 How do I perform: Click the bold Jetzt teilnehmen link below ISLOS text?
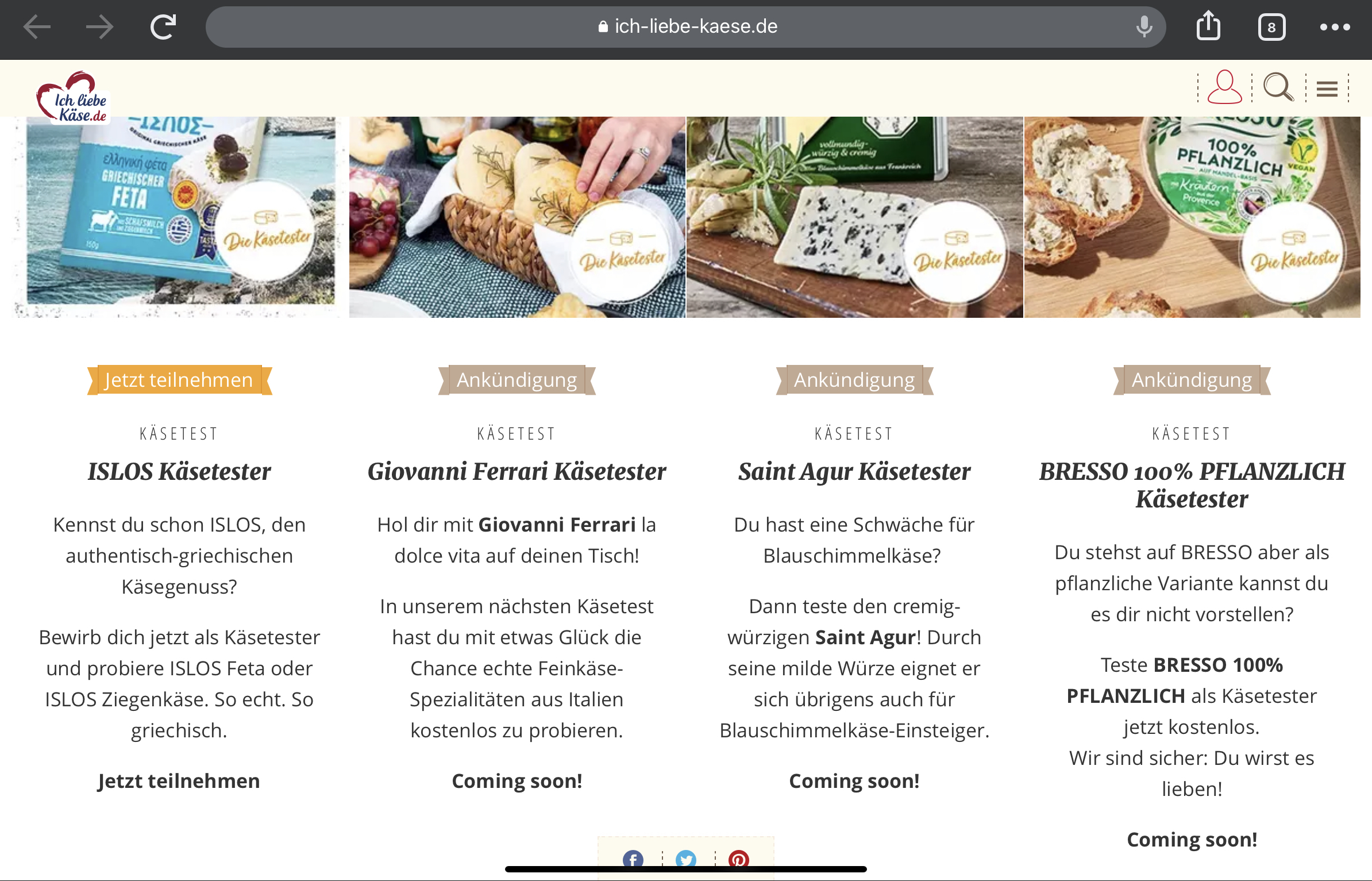pyautogui.click(x=179, y=780)
